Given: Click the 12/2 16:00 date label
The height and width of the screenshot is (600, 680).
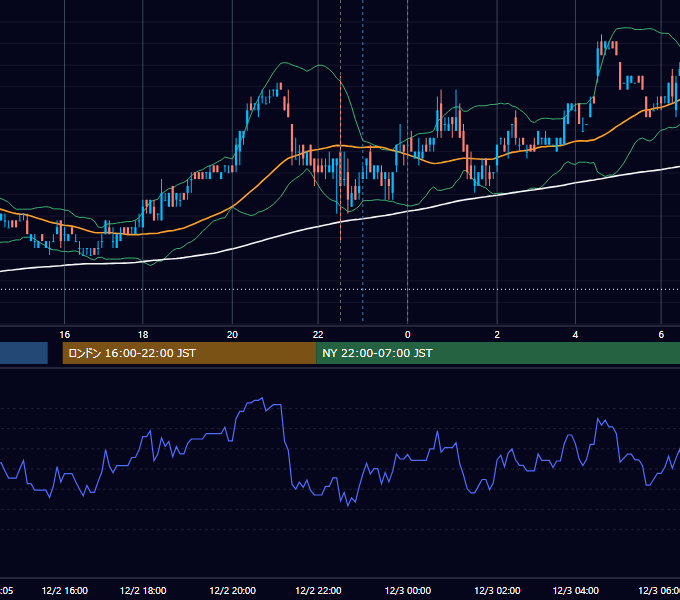Looking at the screenshot, I should [x=65, y=590].
